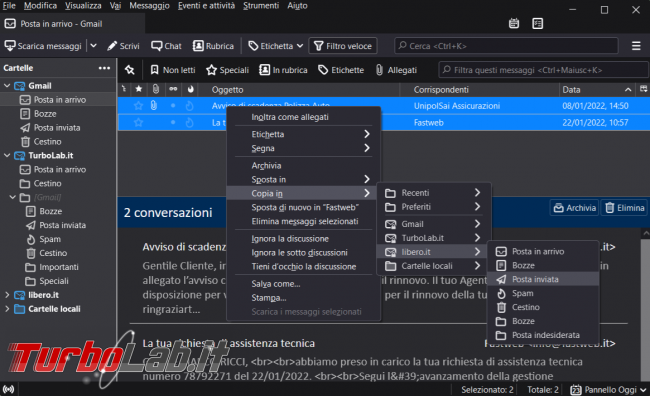The width and height of the screenshot is (650, 396).
Task: Star the UnipolSai Assicurazioni message
Action: (138, 106)
